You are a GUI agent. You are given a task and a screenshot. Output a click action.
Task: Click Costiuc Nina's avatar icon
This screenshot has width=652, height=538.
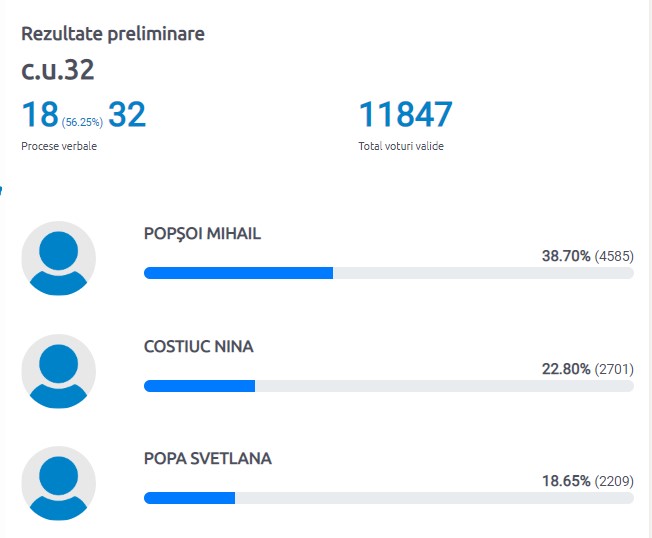(59, 371)
